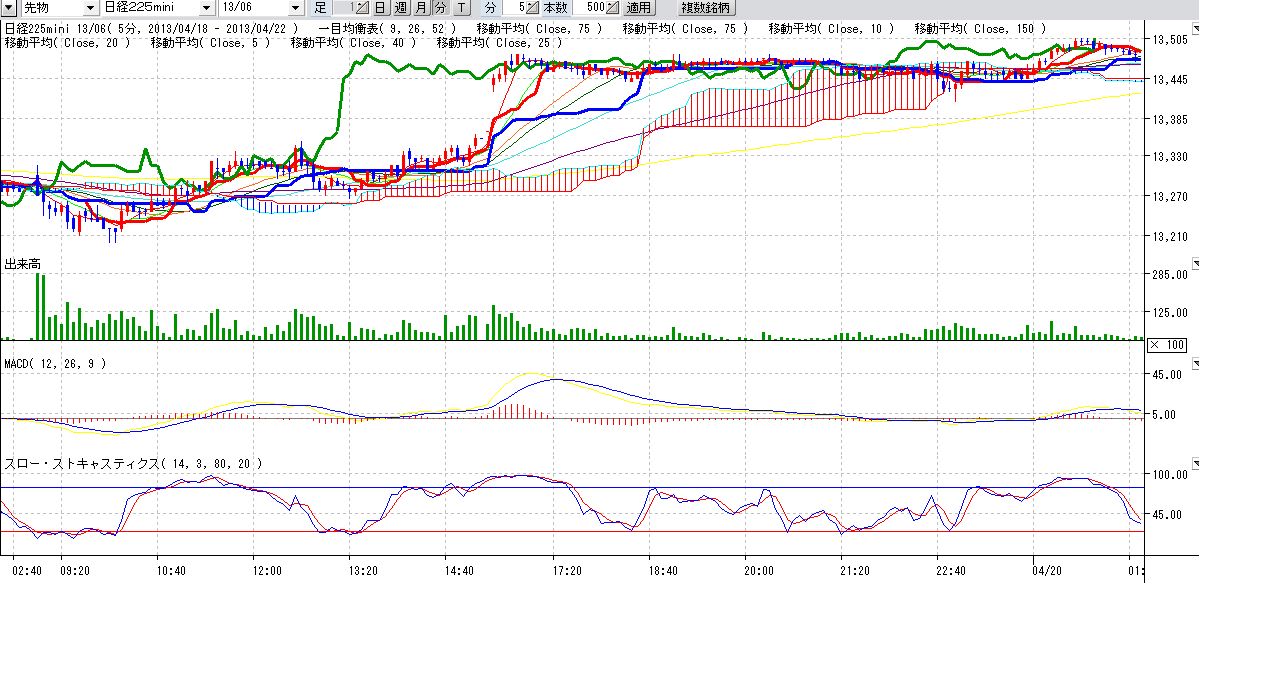Expand the 日経225mini symbol dropdown

pyautogui.click(x=207, y=7)
